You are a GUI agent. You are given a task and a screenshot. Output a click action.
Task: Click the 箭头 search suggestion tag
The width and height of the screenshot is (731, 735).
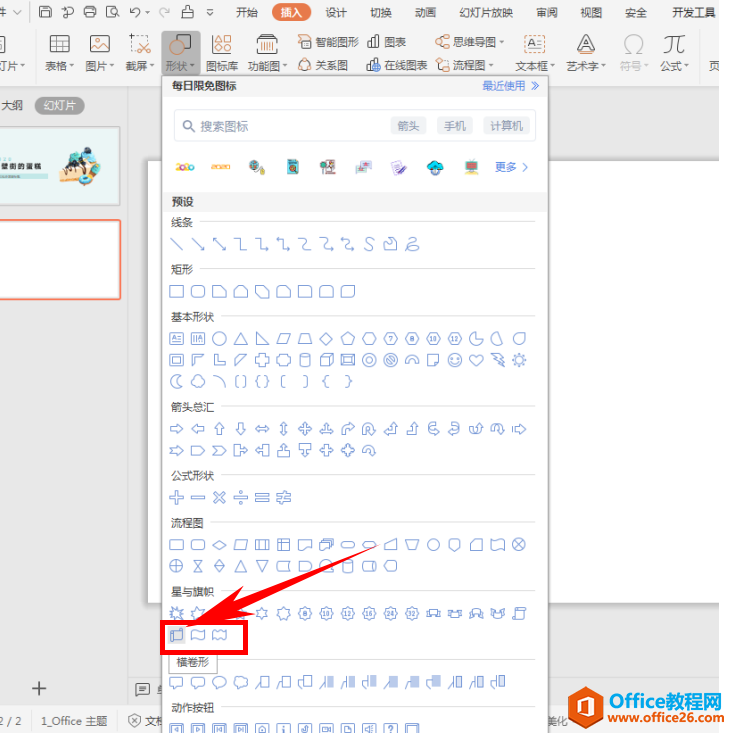[408, 126]
